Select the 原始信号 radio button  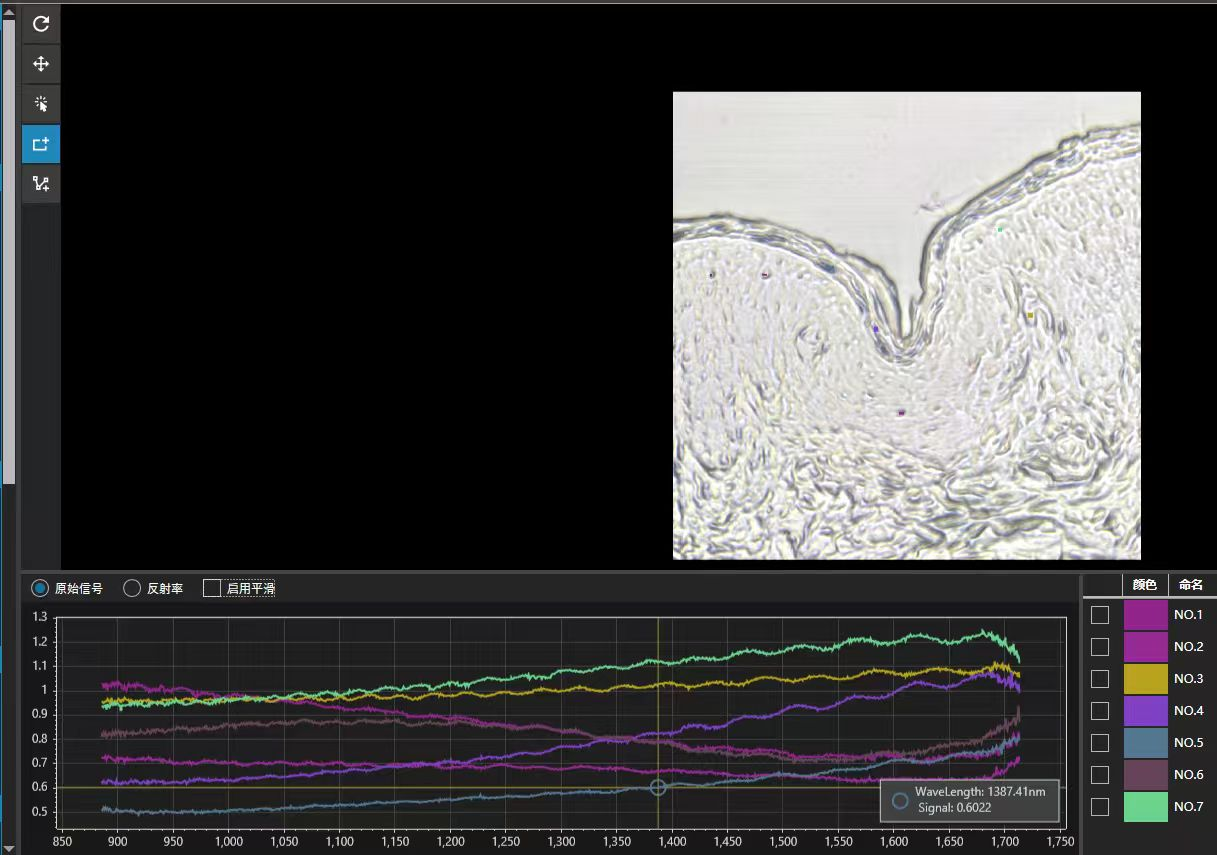[40, 588]
